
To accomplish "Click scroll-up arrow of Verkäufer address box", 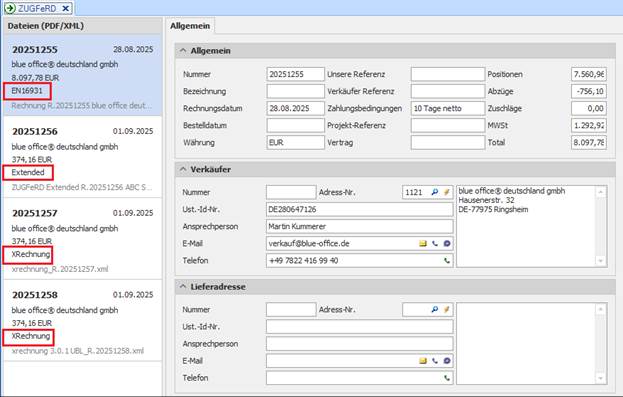I will point(601,192).
